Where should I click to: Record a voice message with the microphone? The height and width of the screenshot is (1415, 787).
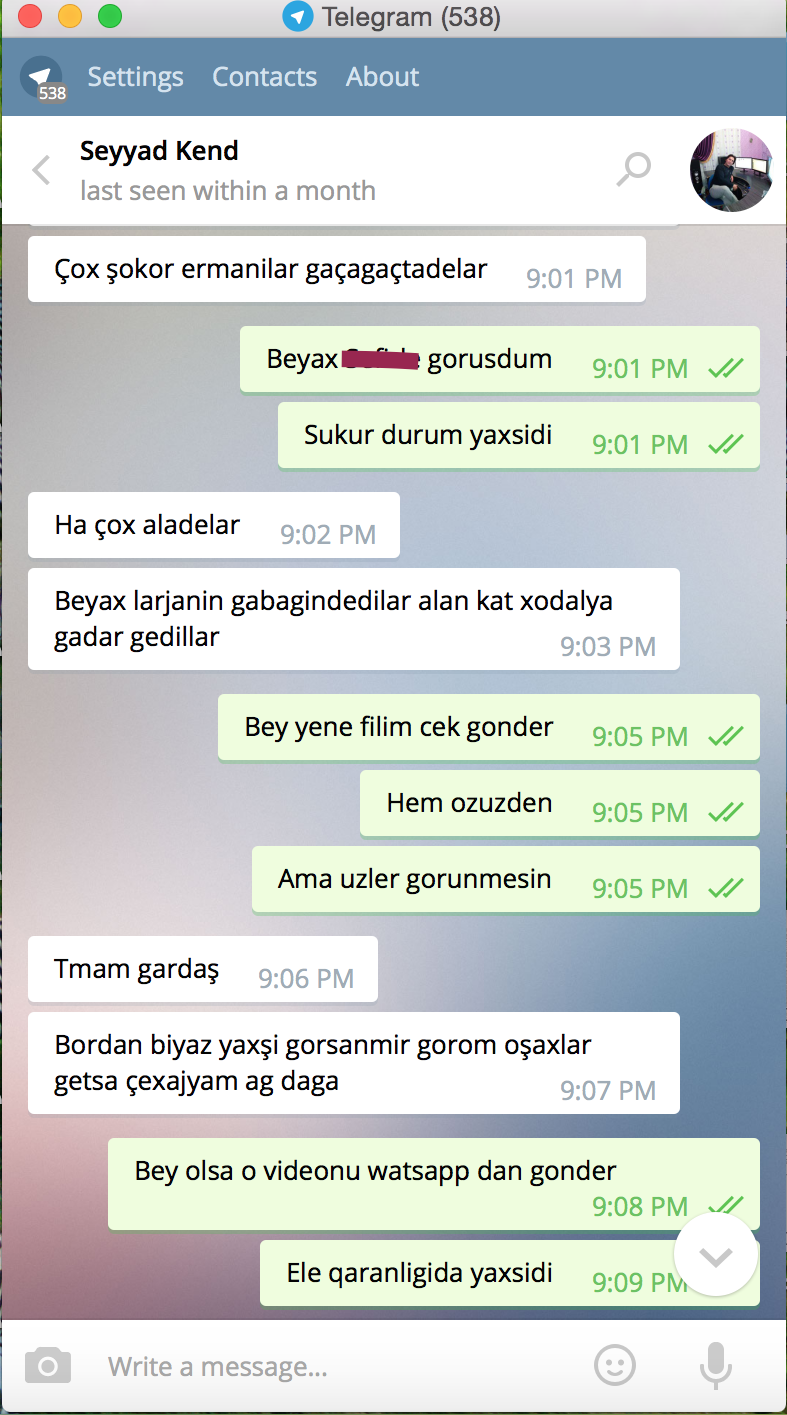pos(715,1365)
